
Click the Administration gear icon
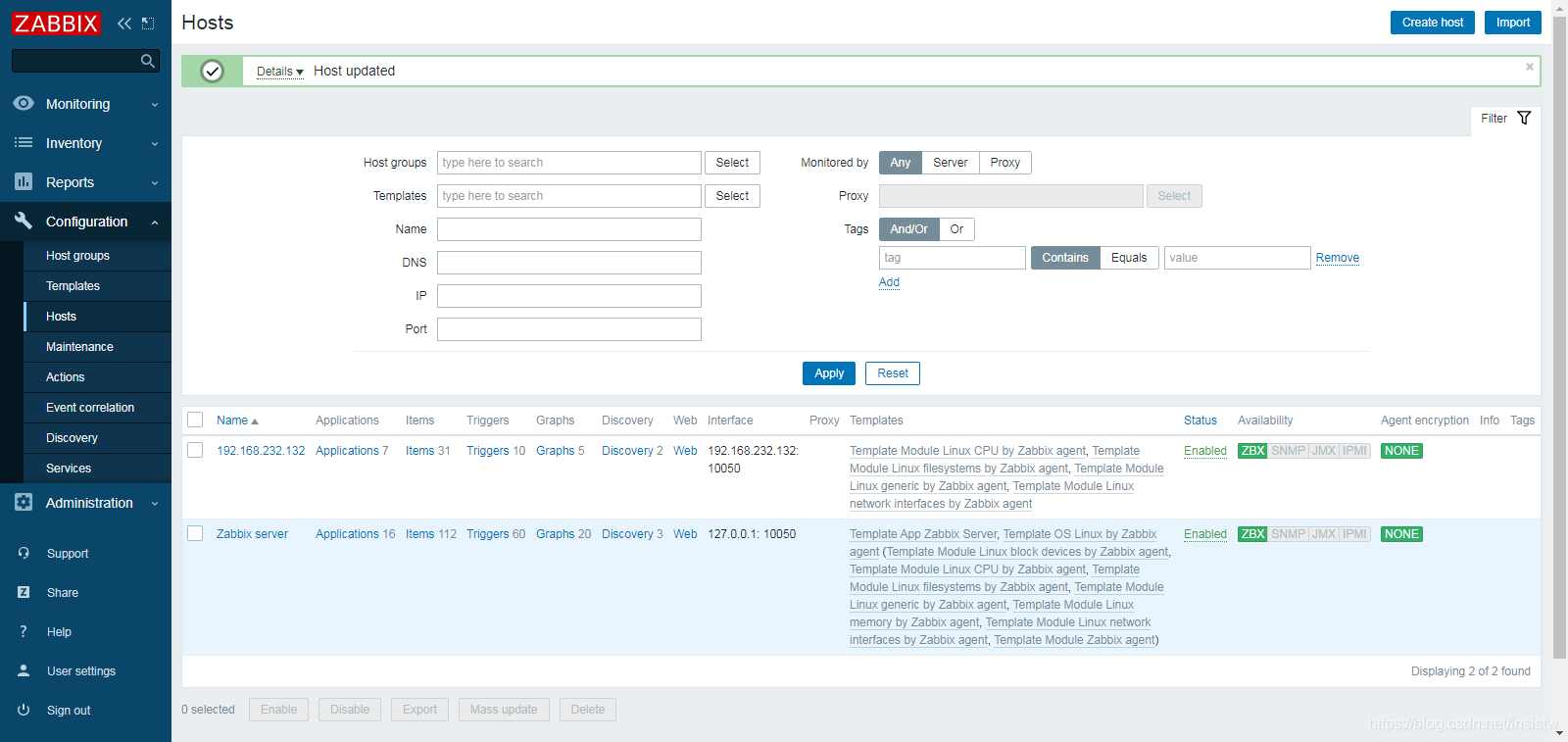click(24, 502)
